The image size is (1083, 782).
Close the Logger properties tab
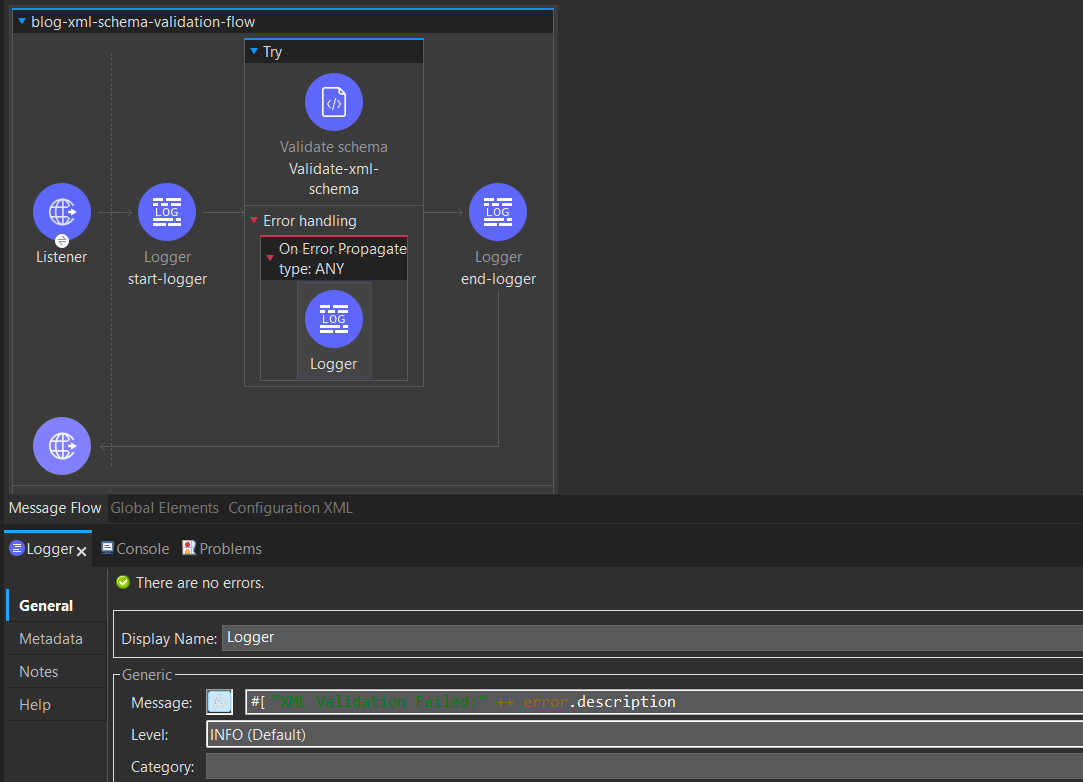pyautogui.click(x=82, y=550)
